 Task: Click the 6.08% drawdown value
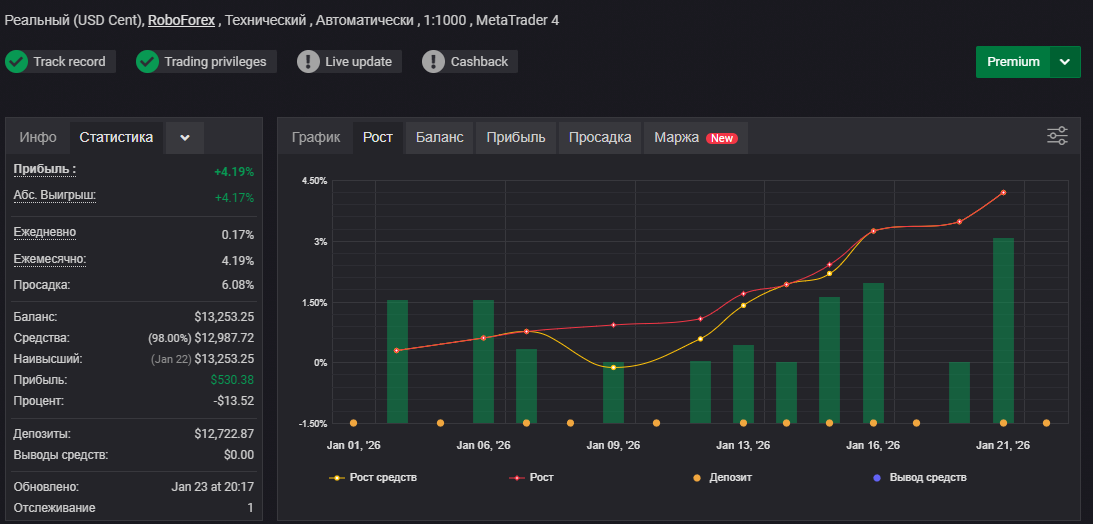(x=238, y=285)
